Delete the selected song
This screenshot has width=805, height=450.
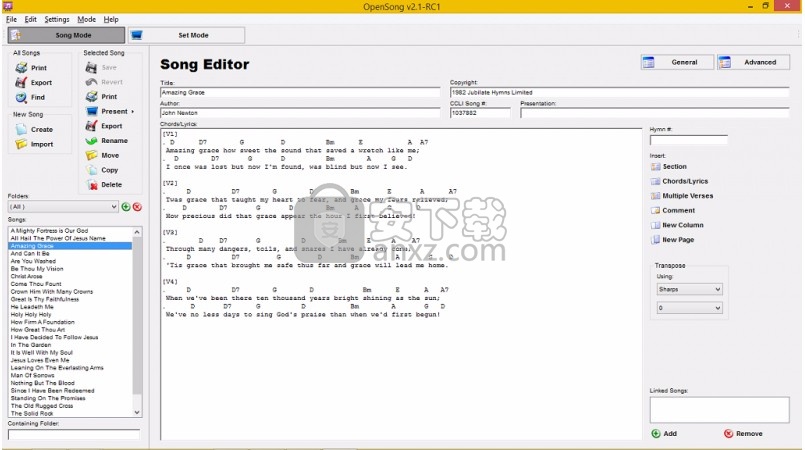pos(104,185)
